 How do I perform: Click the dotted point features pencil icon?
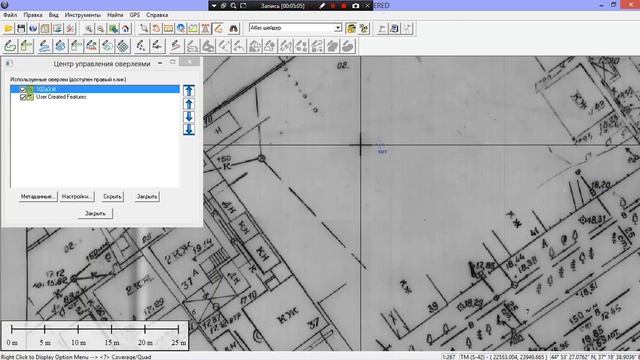click(x=141, y=46)
